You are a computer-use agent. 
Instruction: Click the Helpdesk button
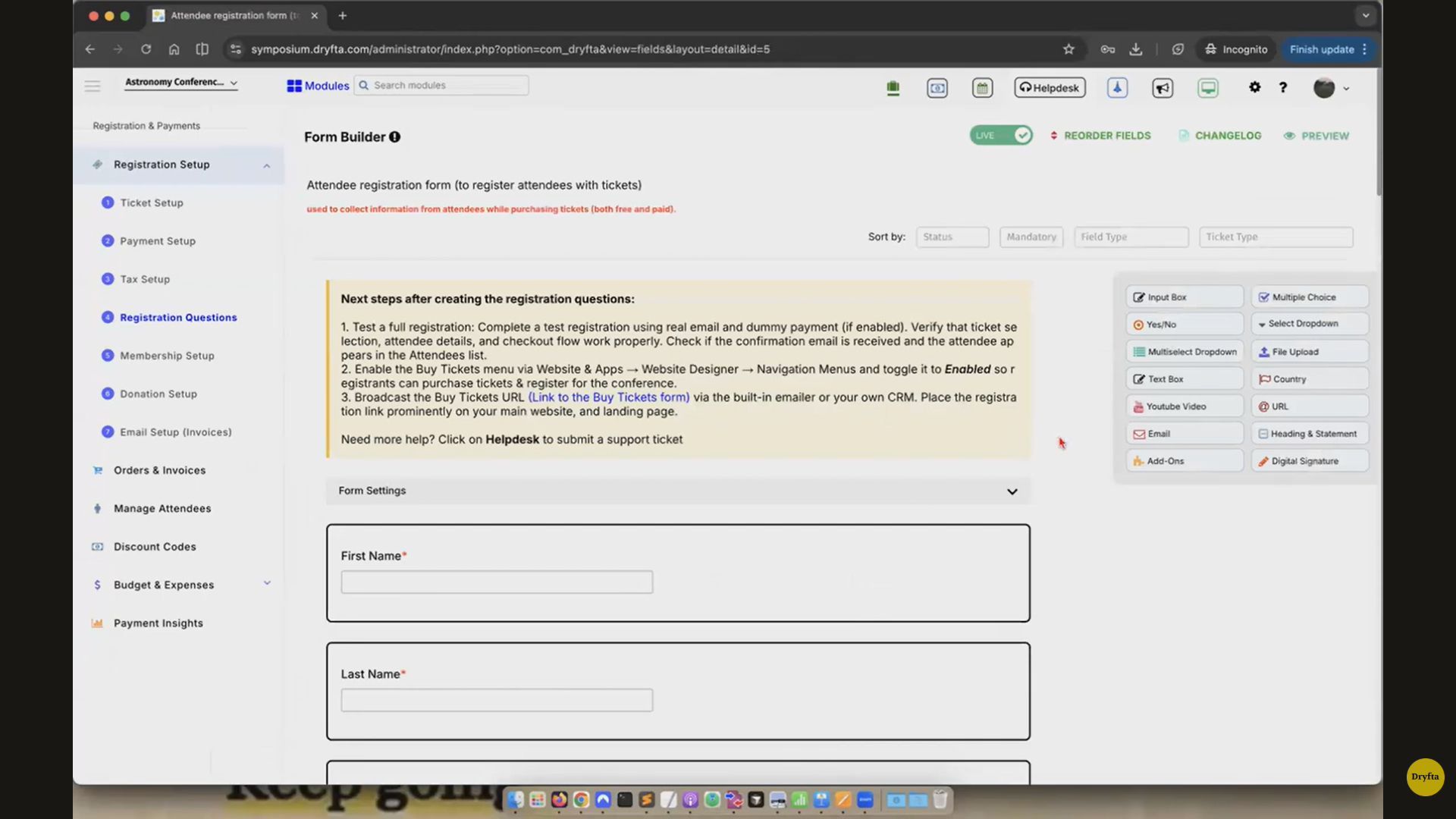pos(1050,88)
